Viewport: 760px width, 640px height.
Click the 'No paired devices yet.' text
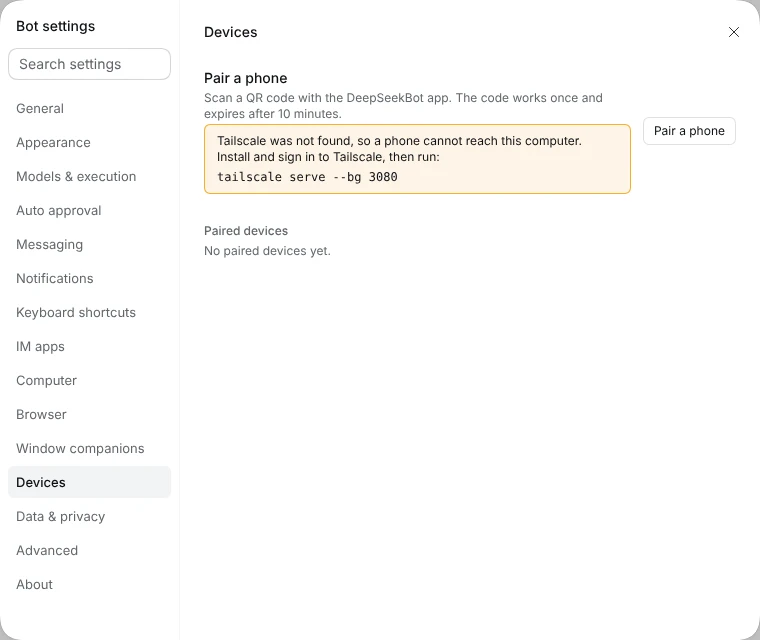pos(267,251)
